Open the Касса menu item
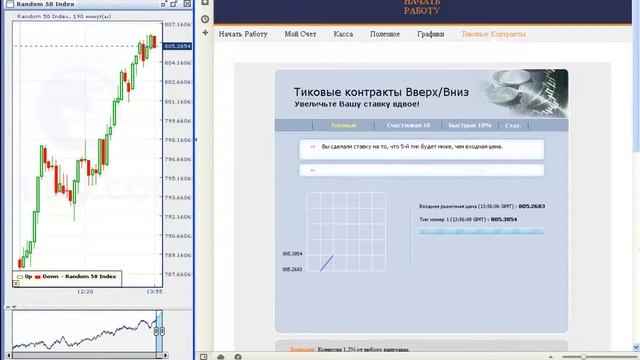Viewport: 640px width, 360px height. pyautogui.click(x=343, y=34)
